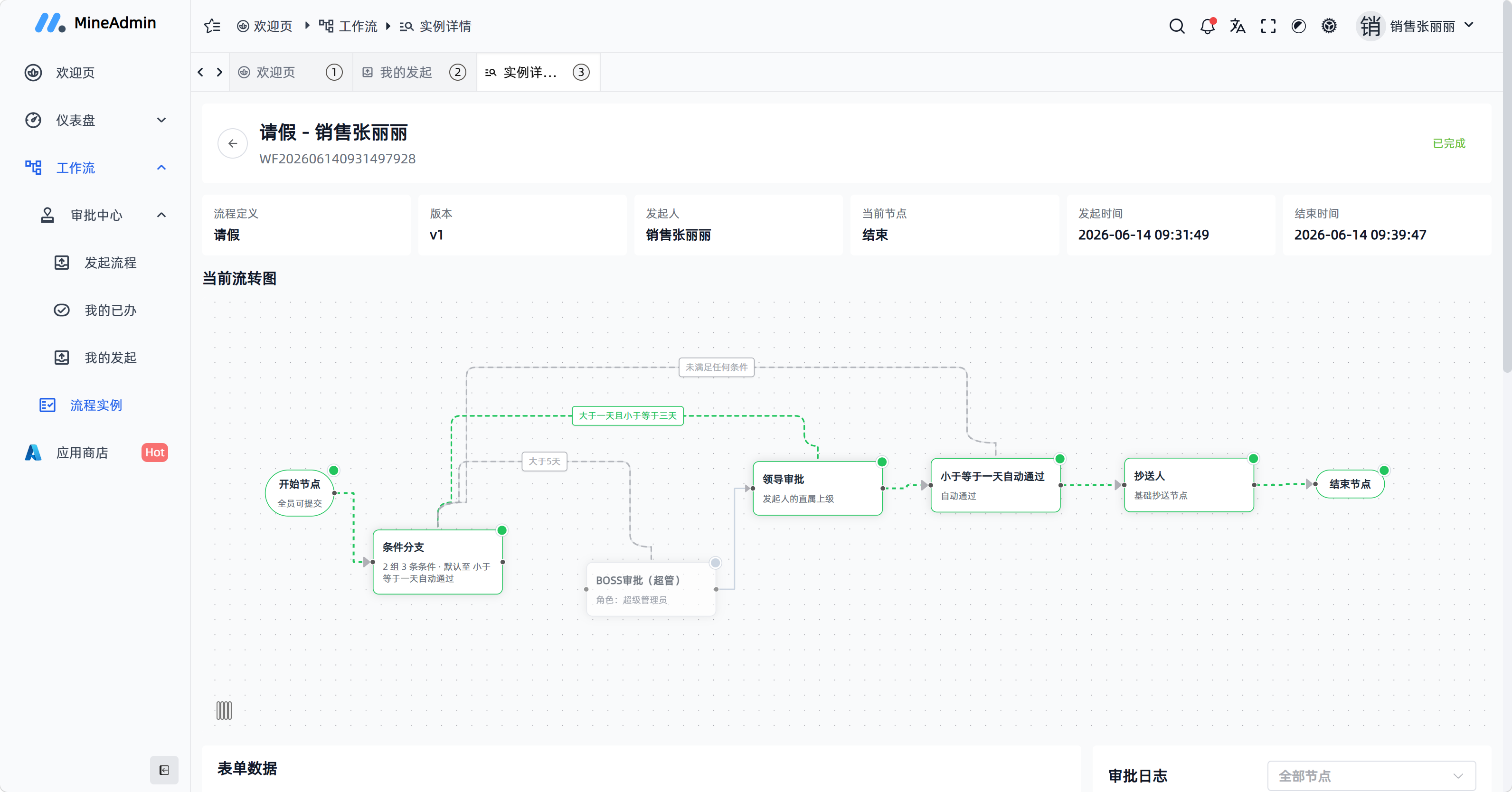Click the MineAdmin logo
This screenshot has width=1512, height=792.
[95, 23]
